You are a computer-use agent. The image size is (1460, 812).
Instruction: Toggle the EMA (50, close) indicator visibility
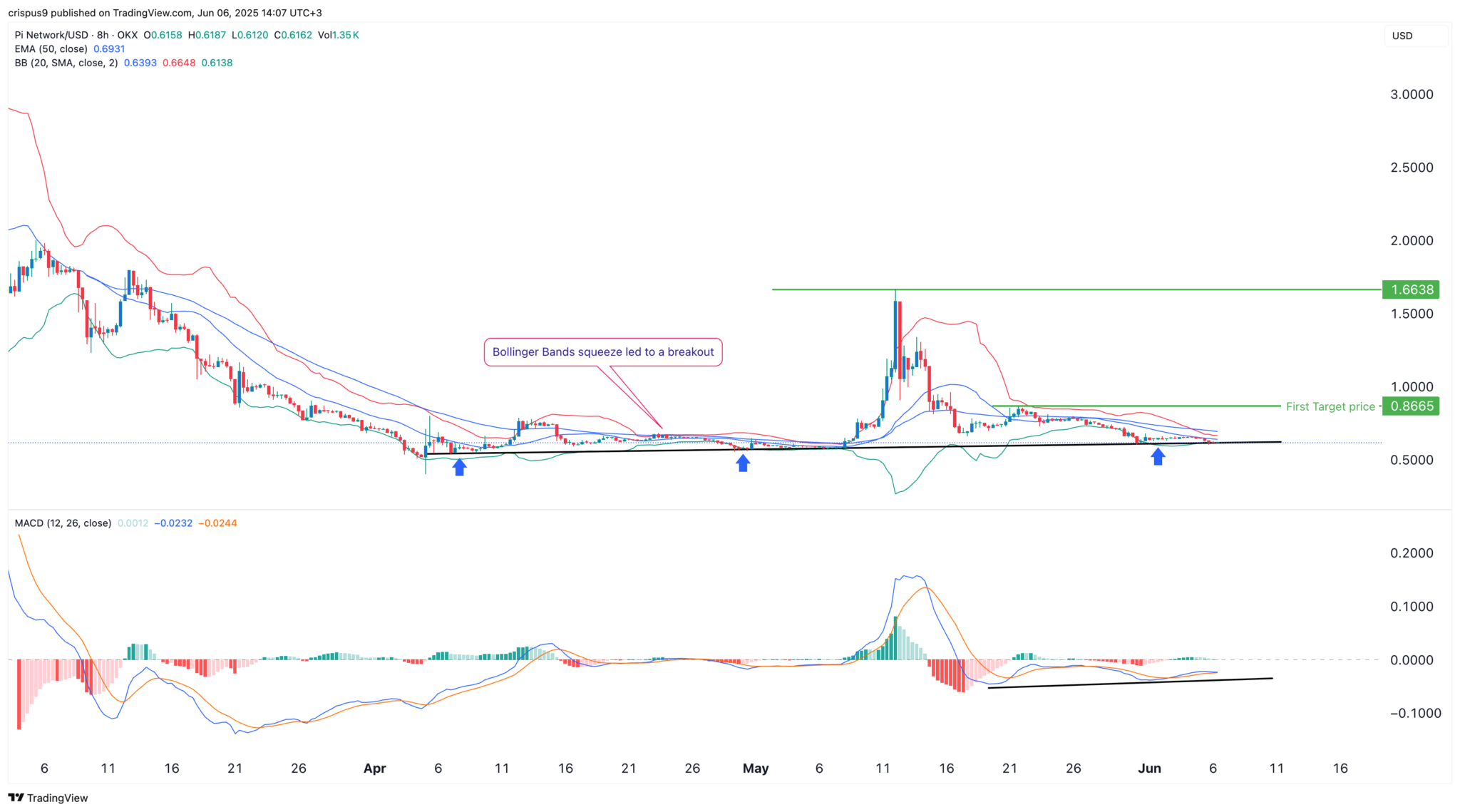[50, 48]
